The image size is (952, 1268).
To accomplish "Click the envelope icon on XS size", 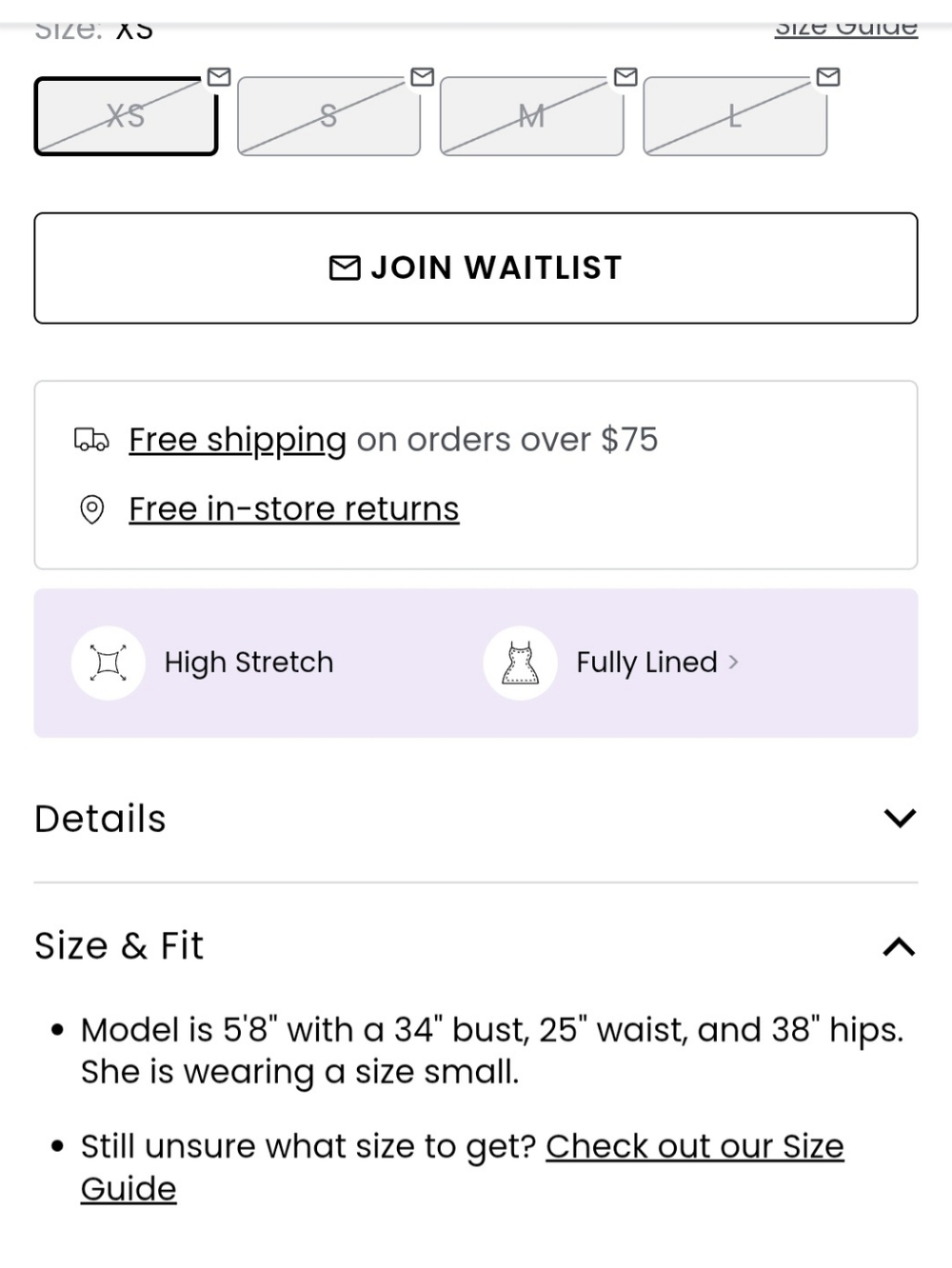I will click(x=219, y=76).
